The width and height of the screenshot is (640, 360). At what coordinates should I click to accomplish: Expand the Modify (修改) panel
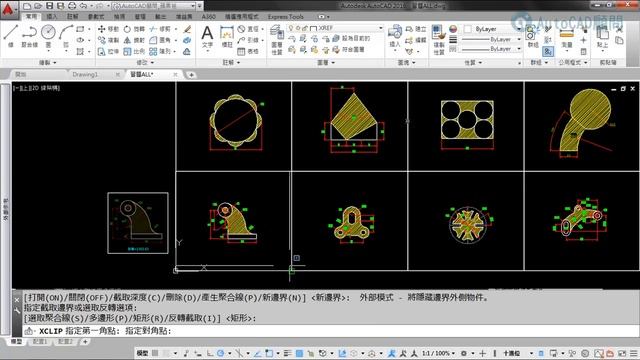coord(145,62)
